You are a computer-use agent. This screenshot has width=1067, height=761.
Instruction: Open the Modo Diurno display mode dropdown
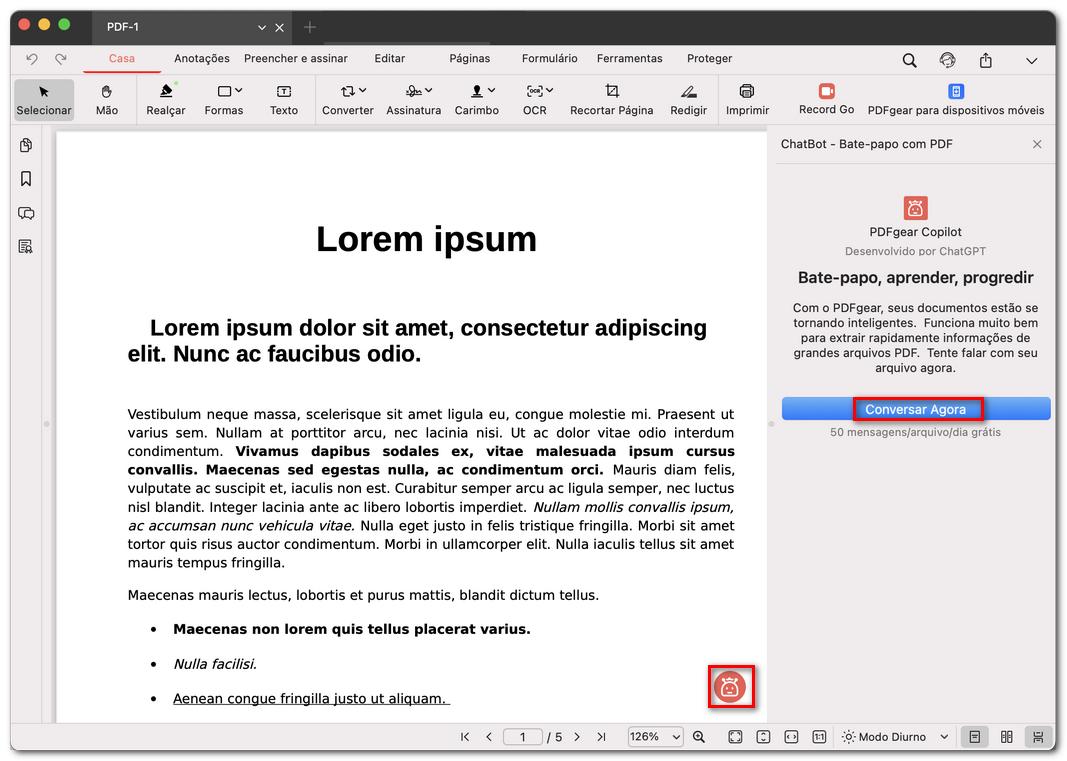893,737
